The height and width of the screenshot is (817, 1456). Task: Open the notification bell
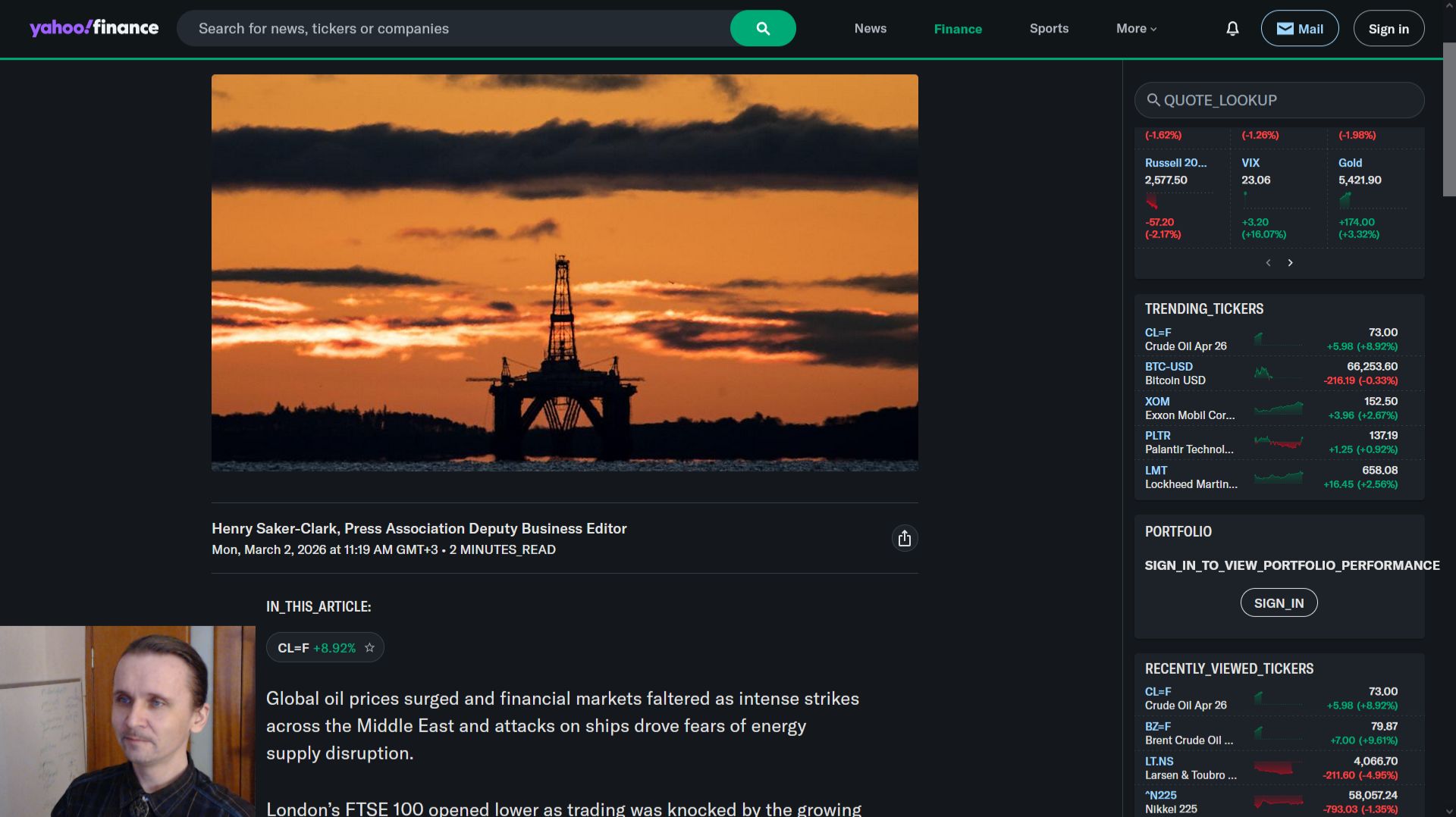pos(1232,28)
